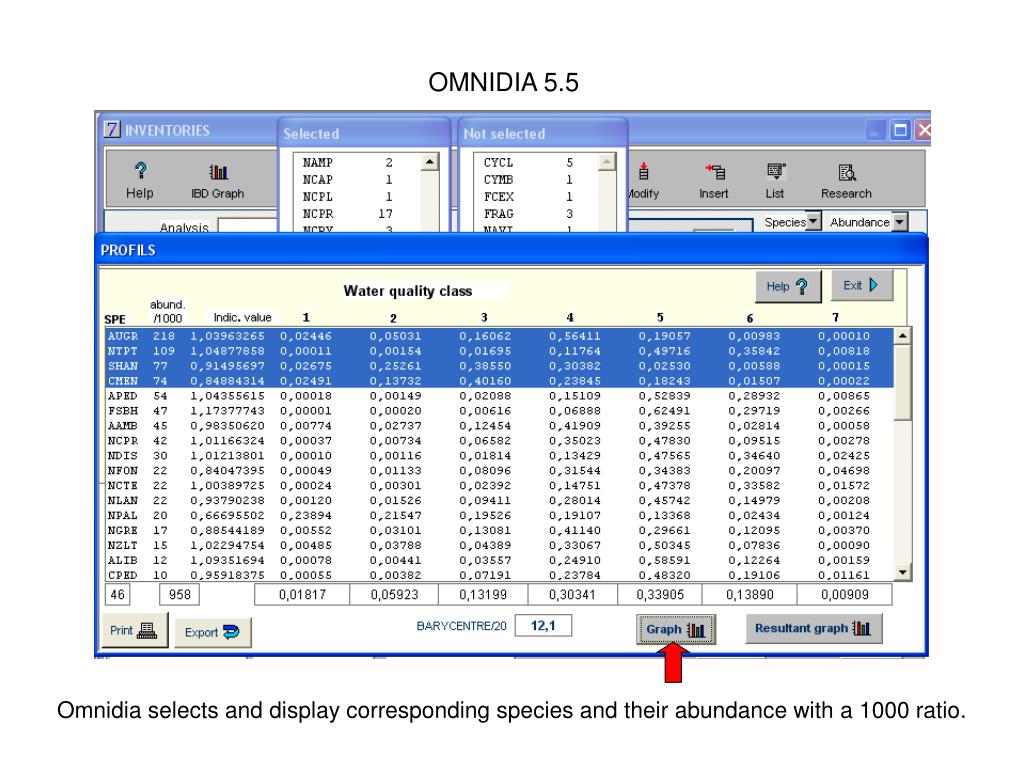Select the APED species row
Image resolution: width=1024 pixels, height=768 pixels.
pyautogui.click(x=500, y=396)
